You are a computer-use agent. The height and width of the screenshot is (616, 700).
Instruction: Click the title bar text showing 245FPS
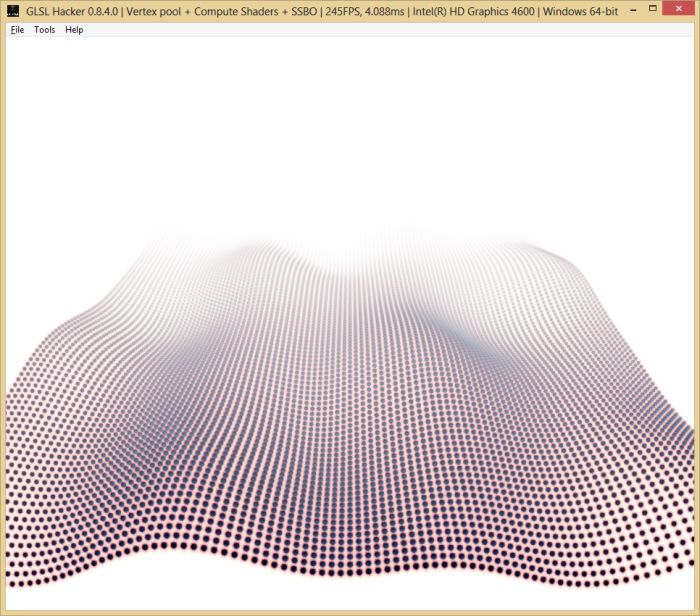point(342,11)
